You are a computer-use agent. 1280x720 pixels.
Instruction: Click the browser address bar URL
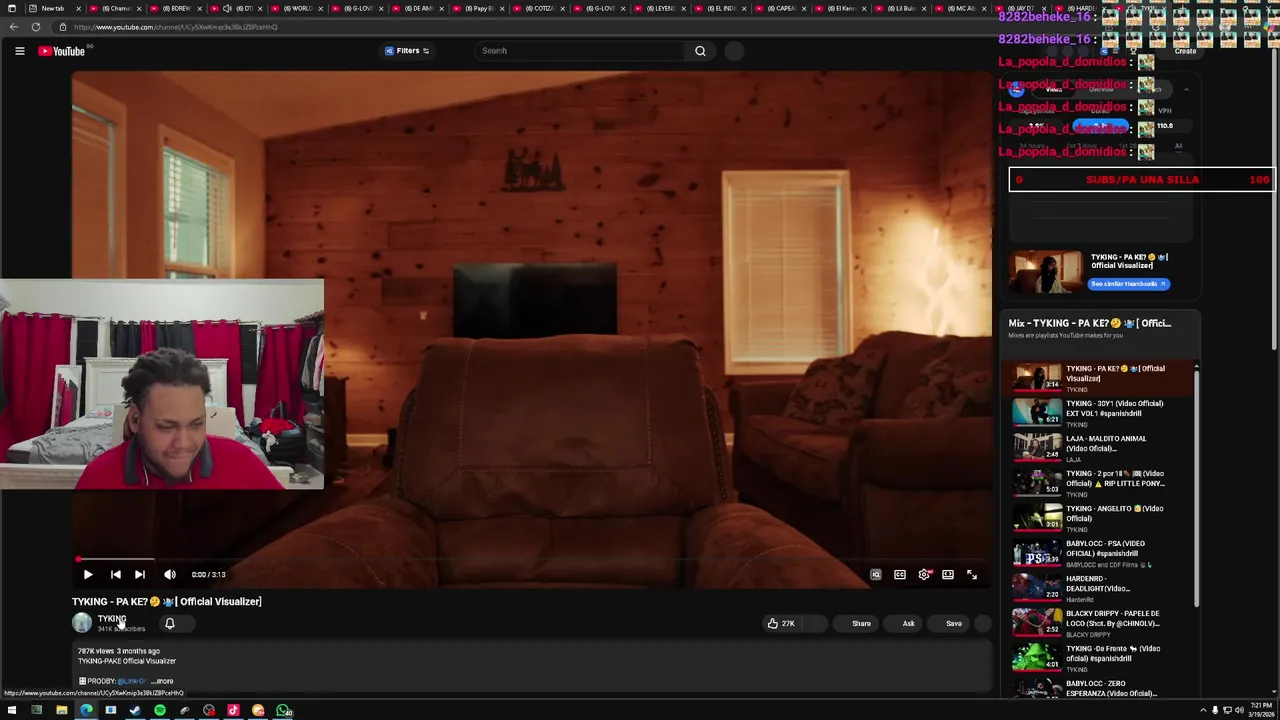tap(175, 27)
